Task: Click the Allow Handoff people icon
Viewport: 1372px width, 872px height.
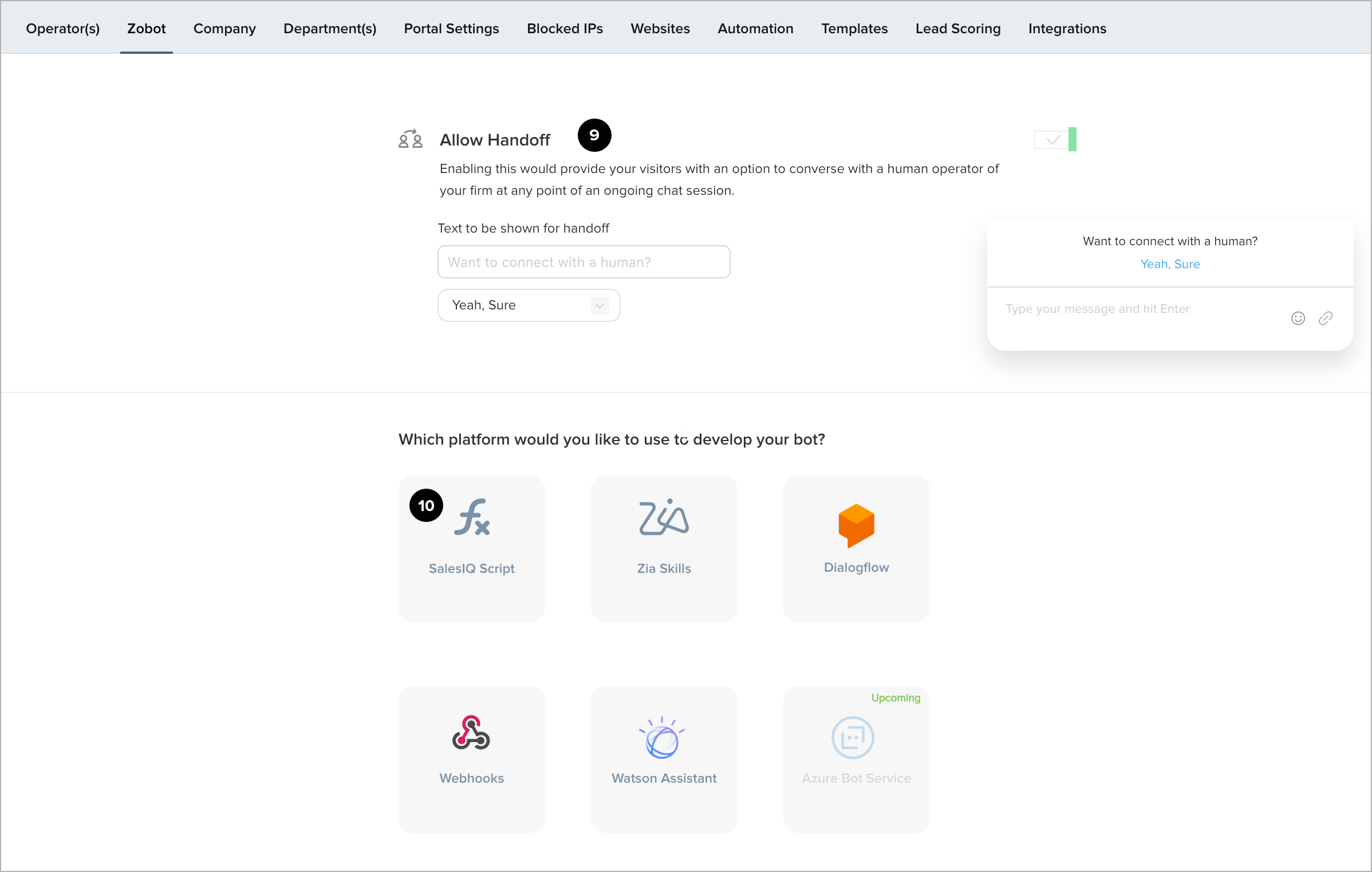Action: coord(411,139)
